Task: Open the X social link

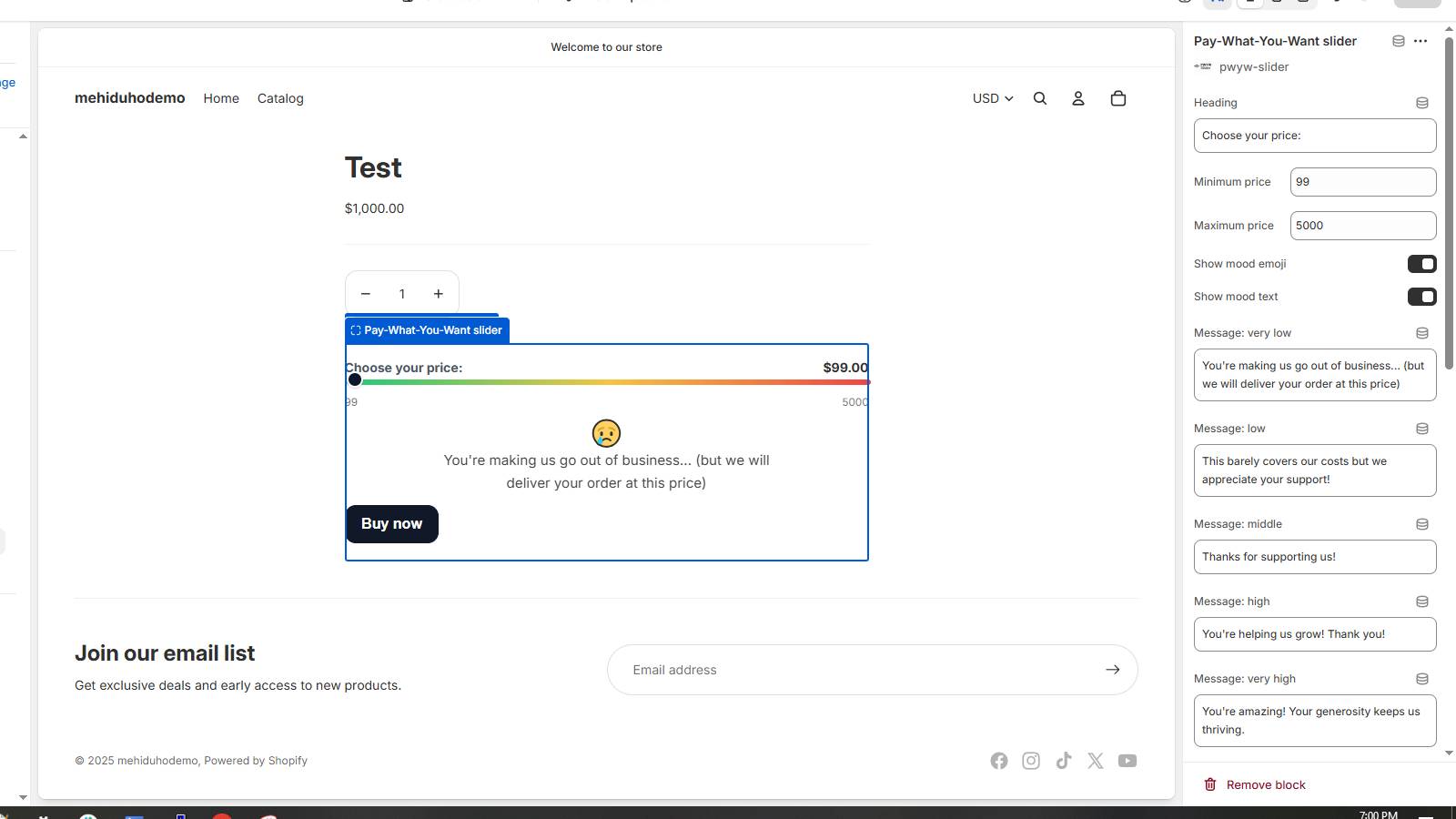Action: click(x=1096, y=761)
